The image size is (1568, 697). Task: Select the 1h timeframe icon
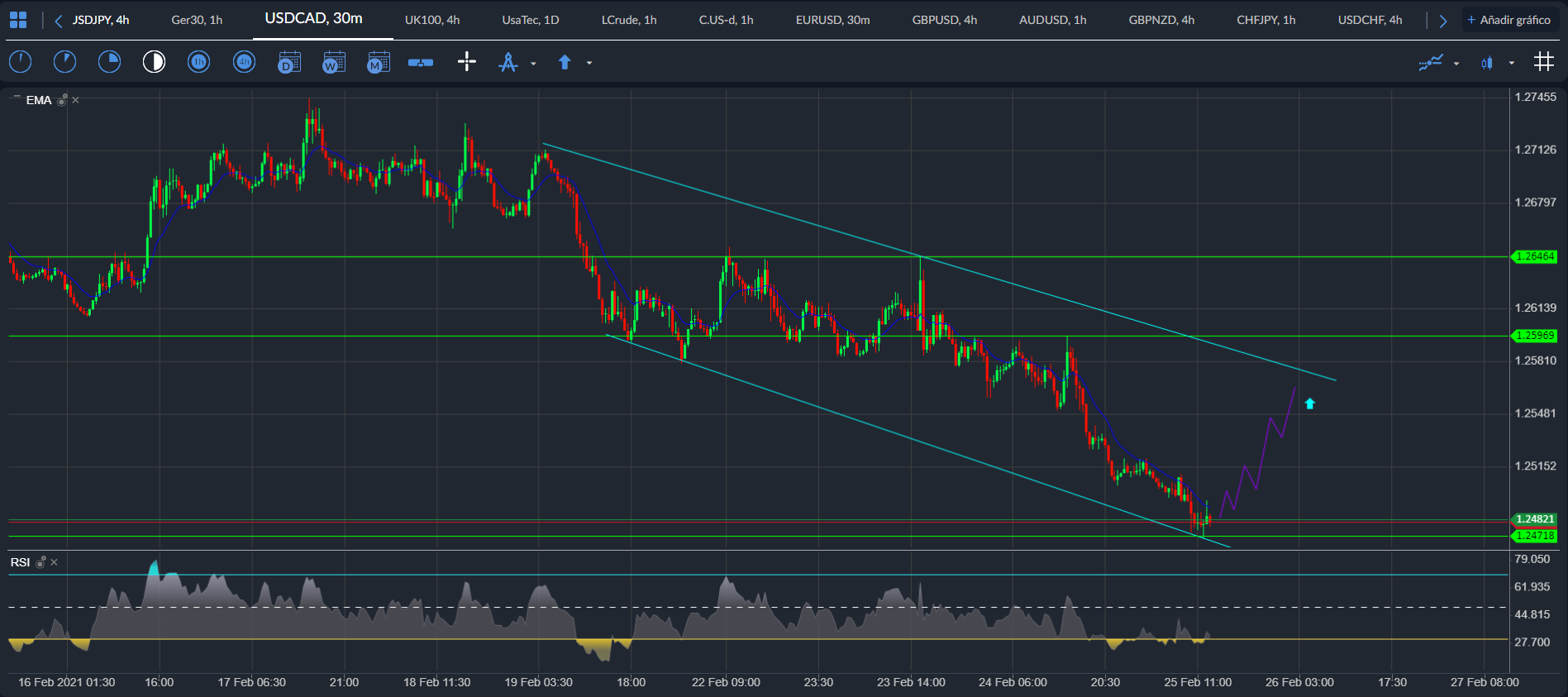(x=198, y=62)
